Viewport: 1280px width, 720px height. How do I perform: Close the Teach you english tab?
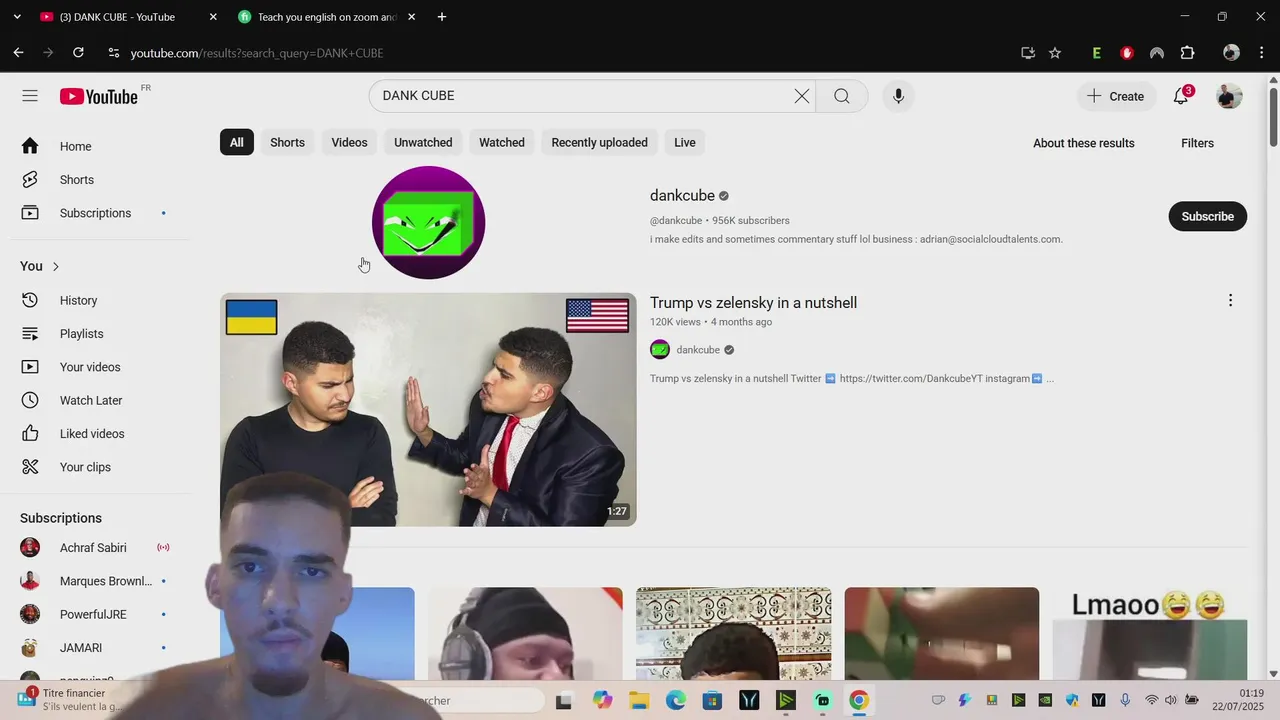click(412, 17)
